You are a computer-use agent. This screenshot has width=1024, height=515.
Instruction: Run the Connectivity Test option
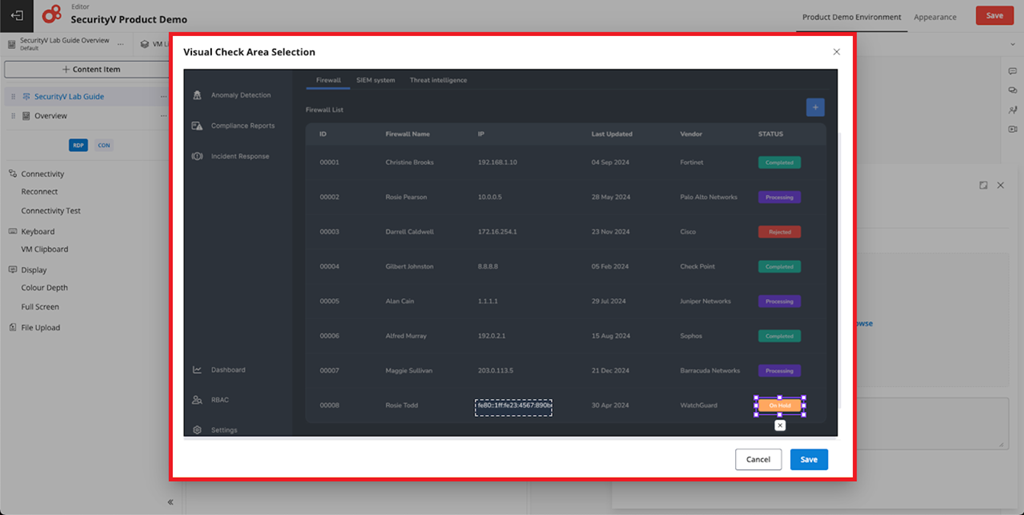coord(51,211)
